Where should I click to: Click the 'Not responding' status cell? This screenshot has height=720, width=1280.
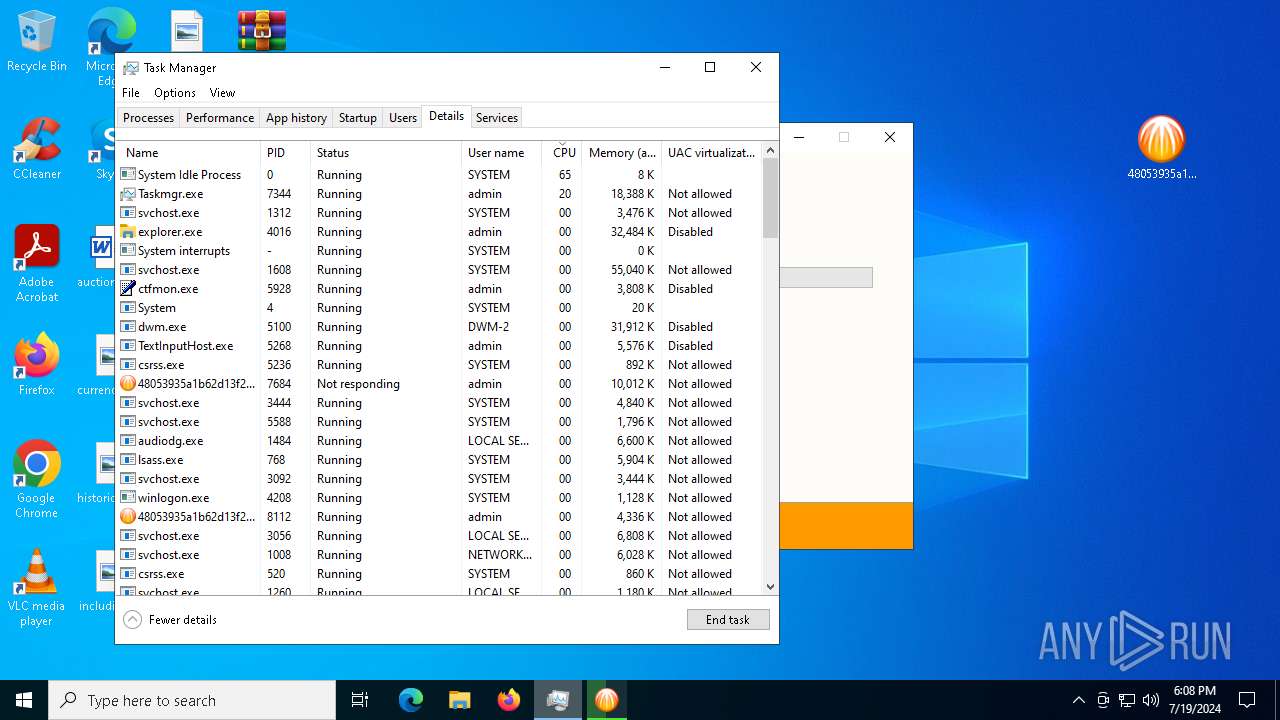358,384
